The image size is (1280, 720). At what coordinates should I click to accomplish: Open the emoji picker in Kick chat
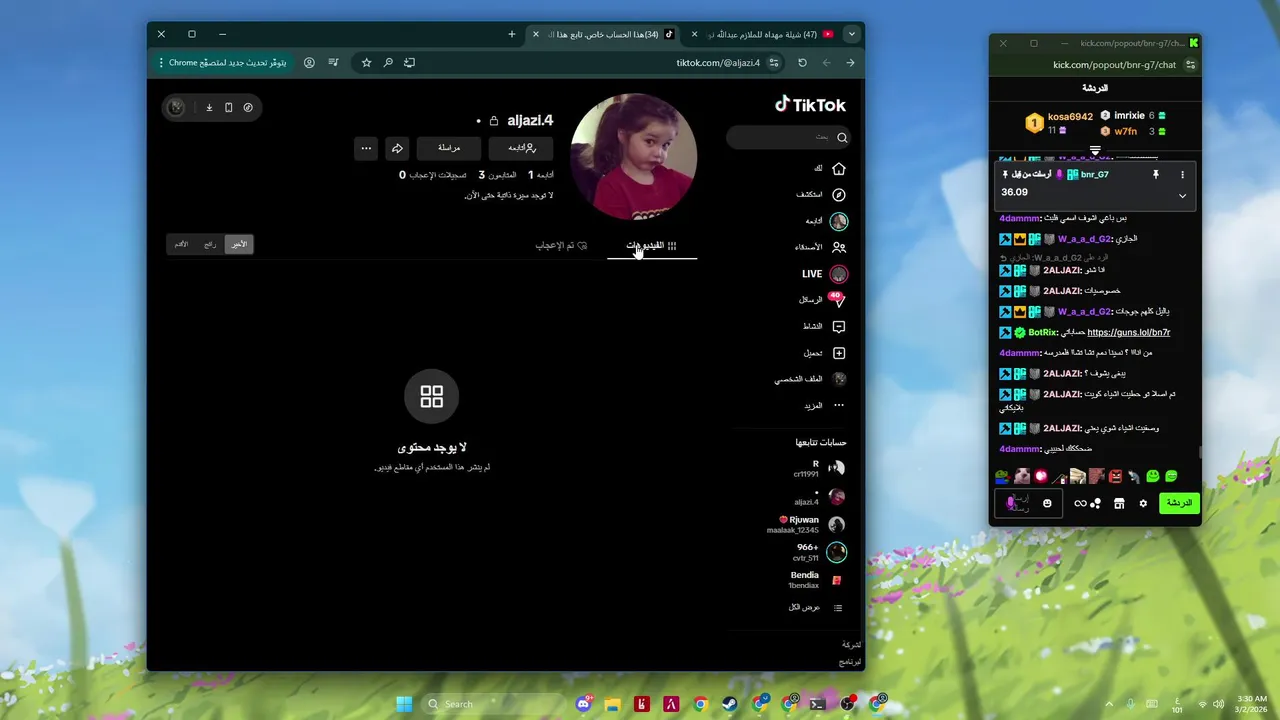(1047, 503)
